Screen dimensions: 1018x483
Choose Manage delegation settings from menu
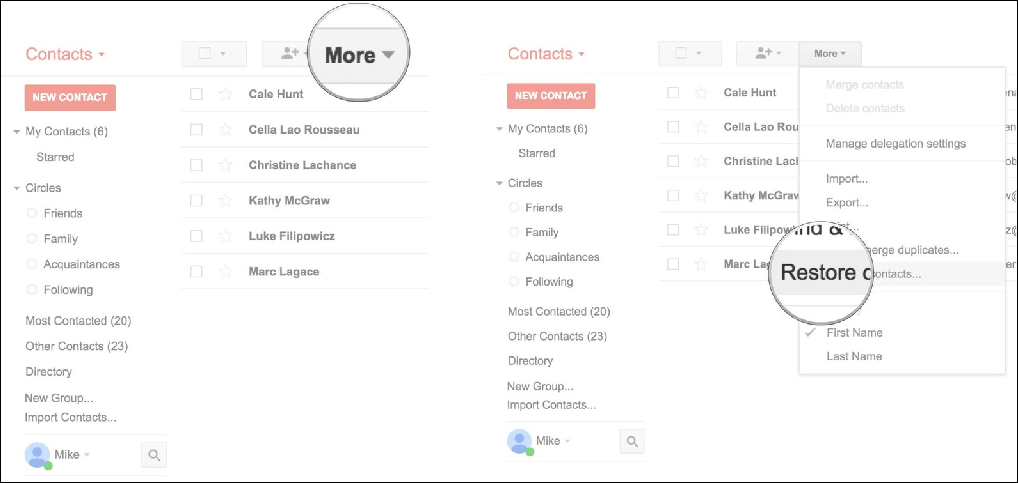tap(895, 143)
